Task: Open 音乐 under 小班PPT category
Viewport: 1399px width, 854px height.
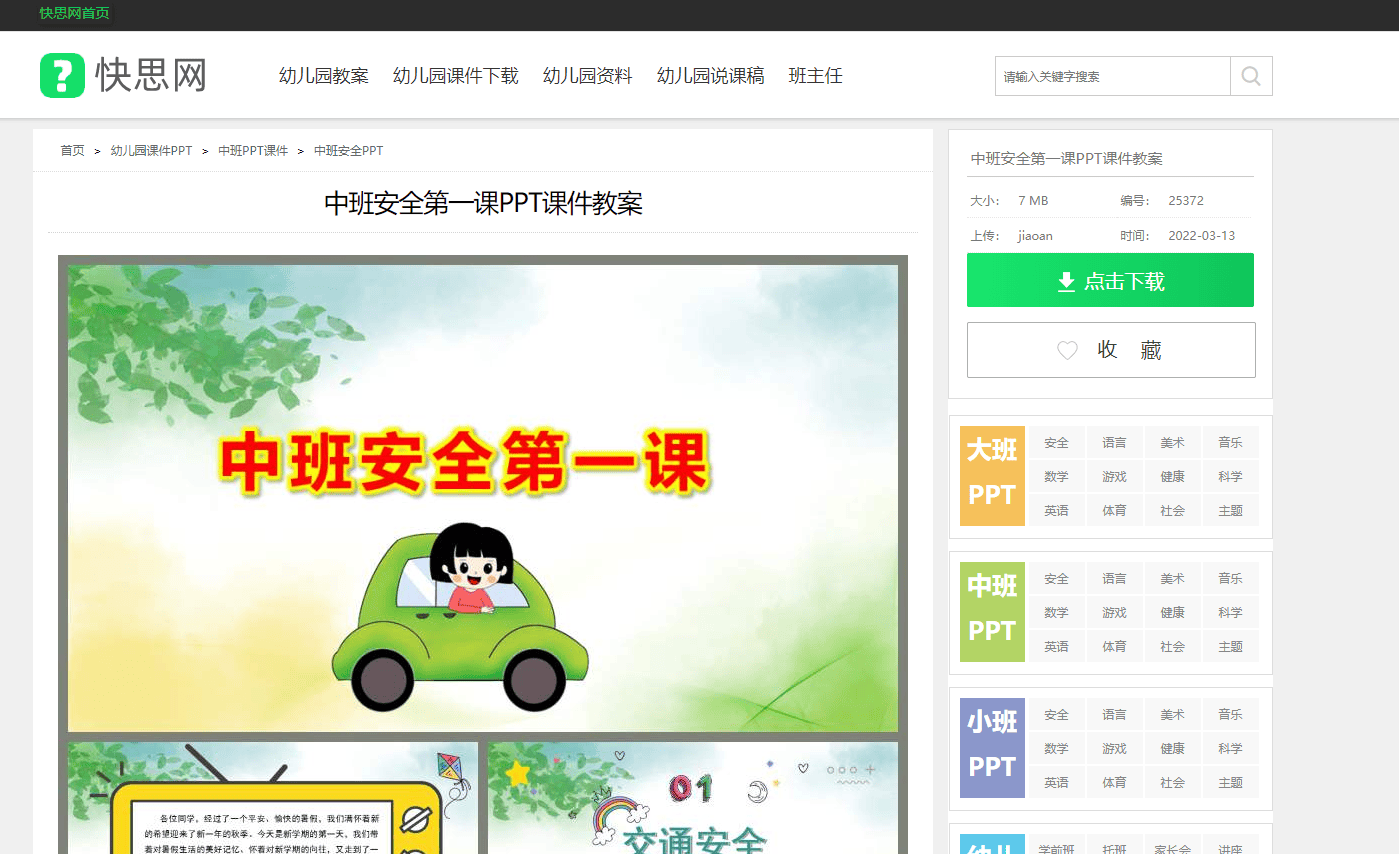Action: 1230,714
